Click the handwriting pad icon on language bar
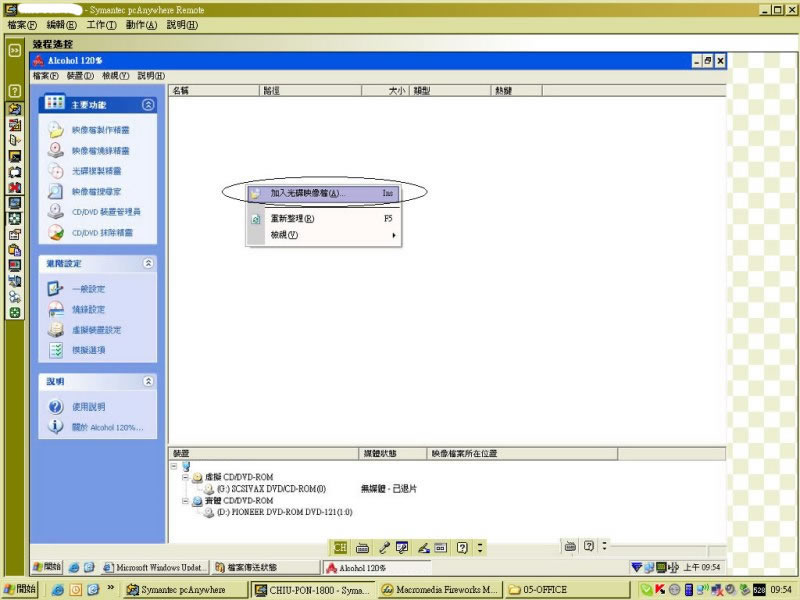This screenshot has width=800, height=600. (423, 548)
